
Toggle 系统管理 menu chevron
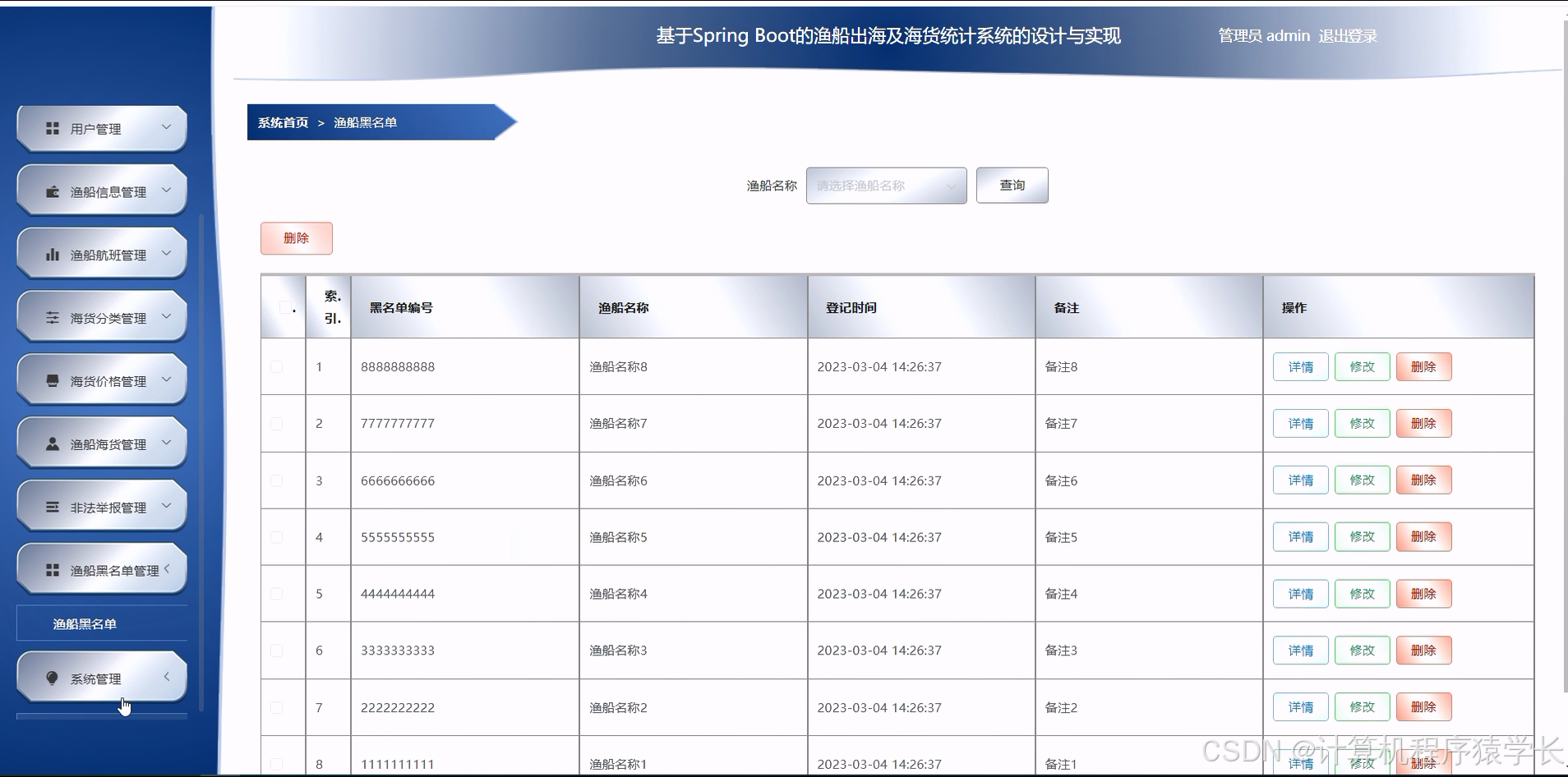[167, 677]
